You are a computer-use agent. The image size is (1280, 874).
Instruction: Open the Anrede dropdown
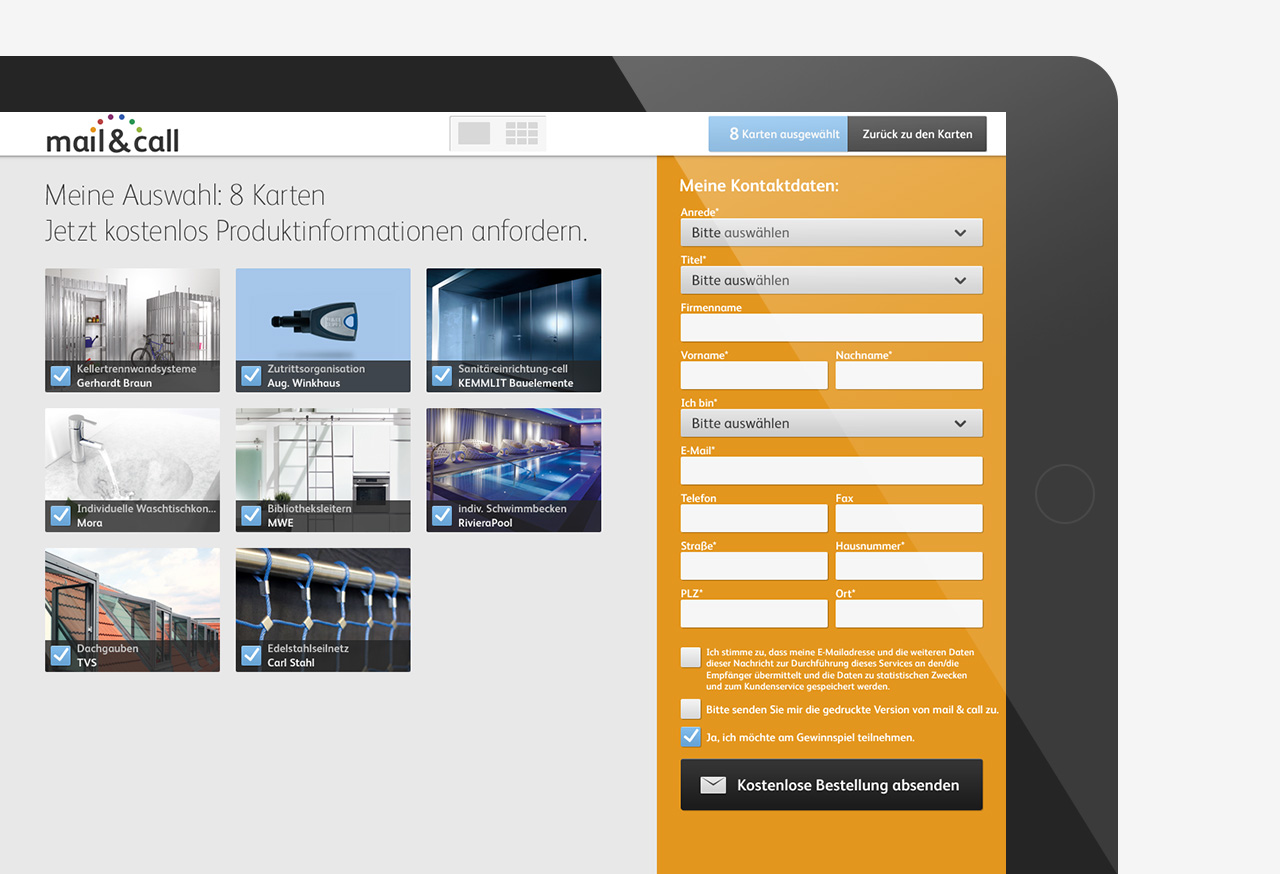(832, 232)
